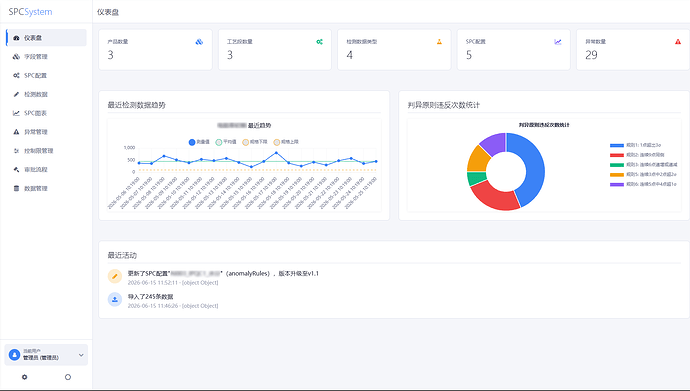Open 审批流程 from the sidebar menu

(x=46, y=169)
